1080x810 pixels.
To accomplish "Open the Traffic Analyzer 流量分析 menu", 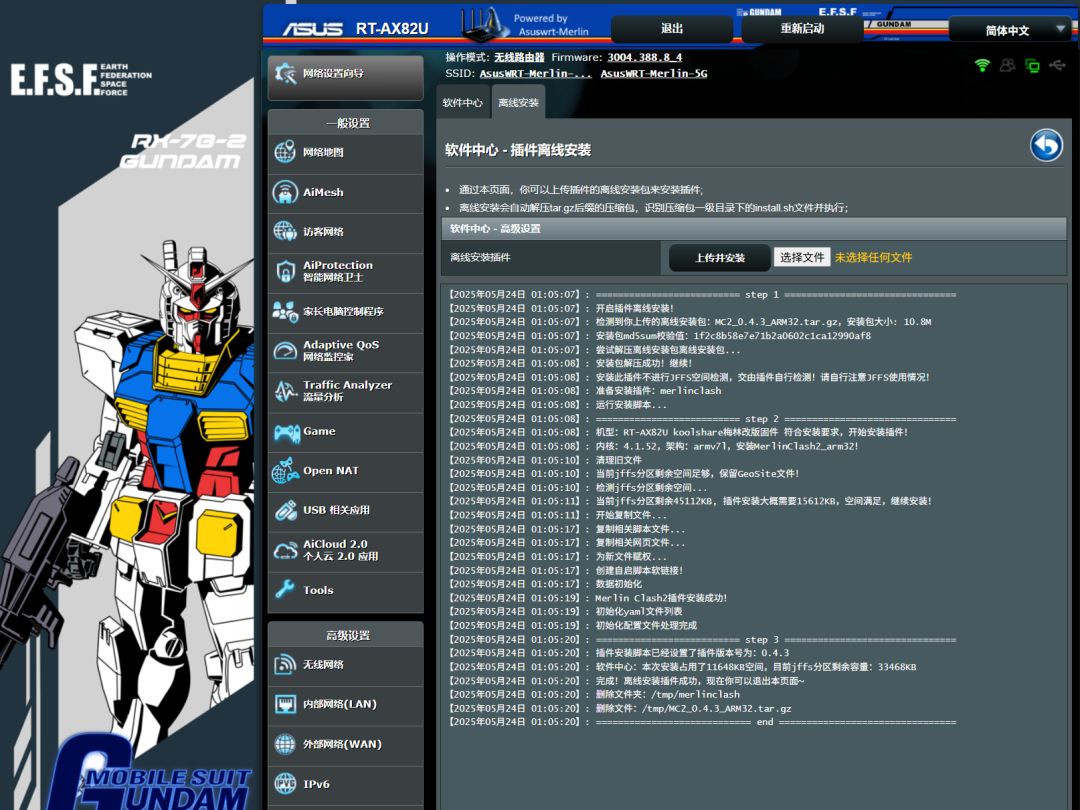I will (346, 391).
